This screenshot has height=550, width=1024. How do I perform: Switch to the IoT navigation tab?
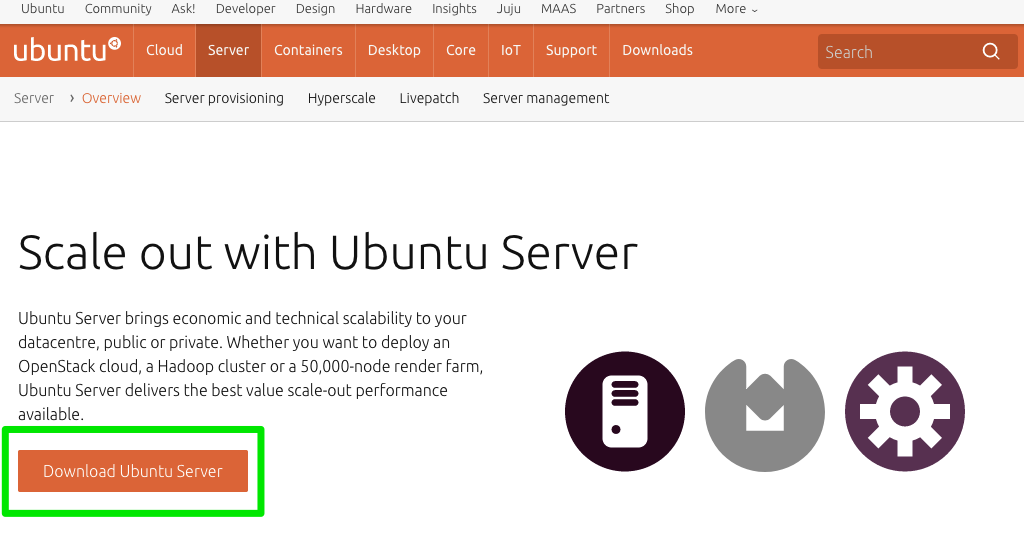511,50
